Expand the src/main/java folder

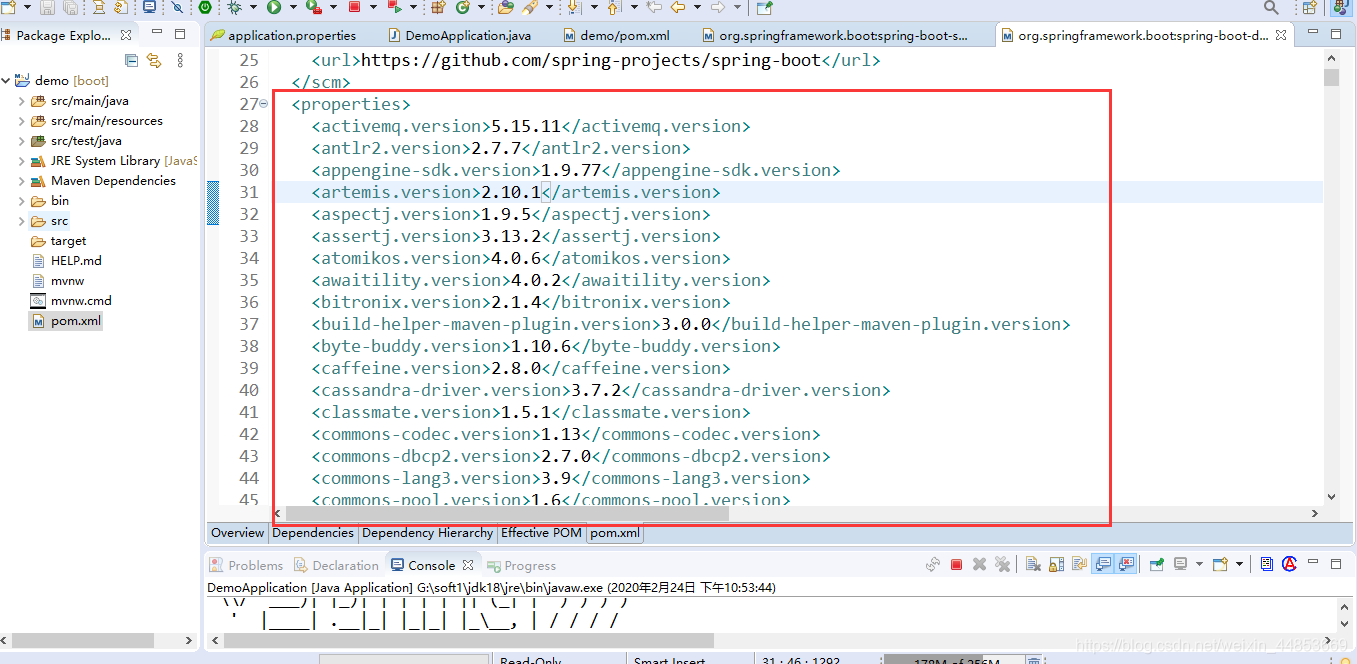21,101
